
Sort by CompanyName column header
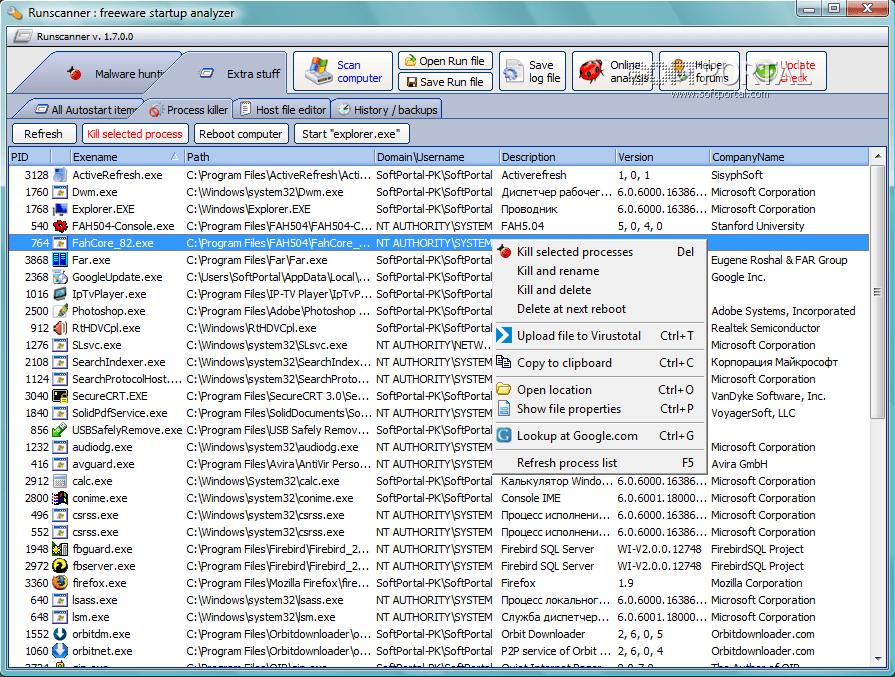click(x=747, y=157)
